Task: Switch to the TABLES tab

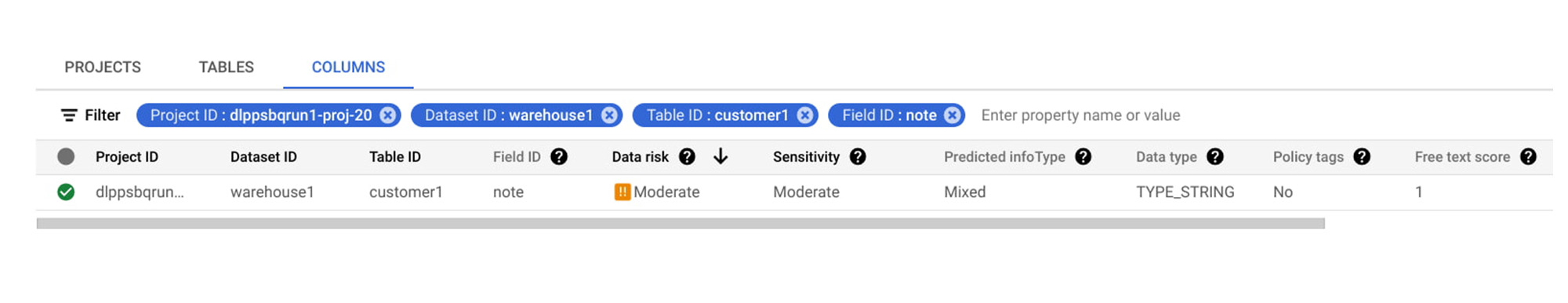Action: [x=226, y=67]
